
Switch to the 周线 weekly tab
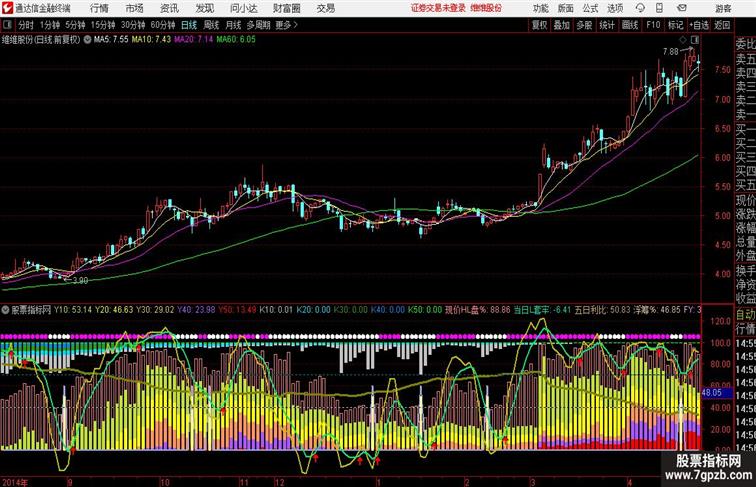(211, 25)
